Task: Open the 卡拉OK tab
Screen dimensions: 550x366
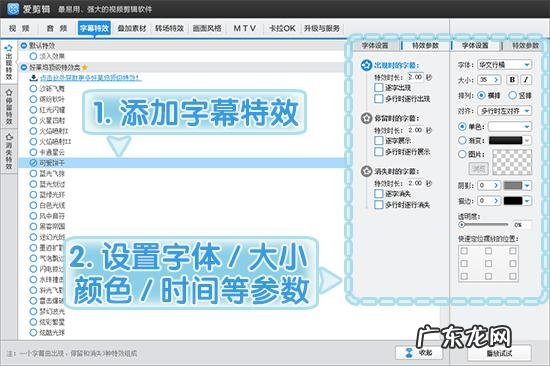Action: pyautogui.click(x=282, y=28)
